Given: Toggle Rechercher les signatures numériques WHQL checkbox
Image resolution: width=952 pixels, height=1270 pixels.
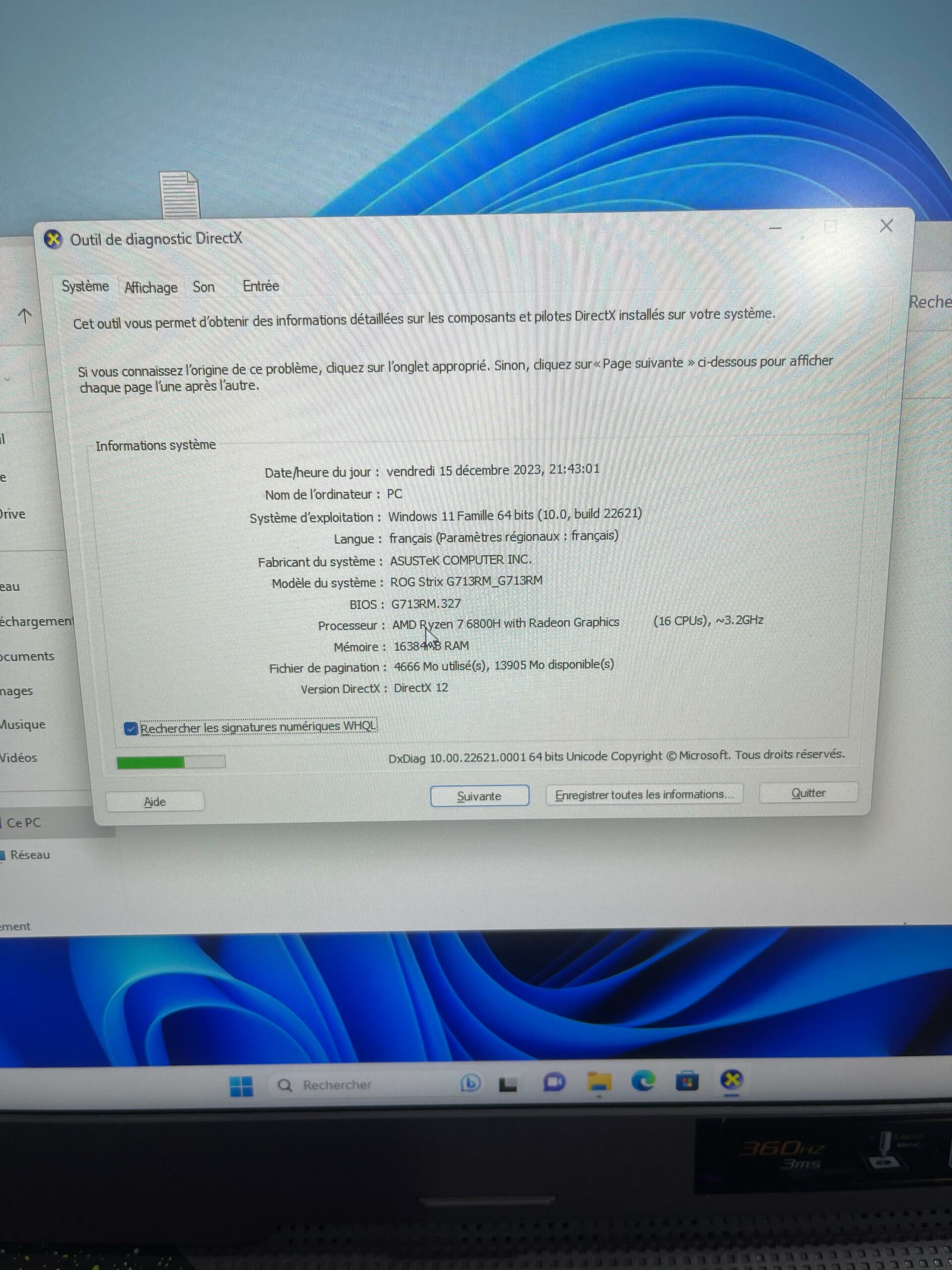Looking at the screenshot, I should [131, 729].
